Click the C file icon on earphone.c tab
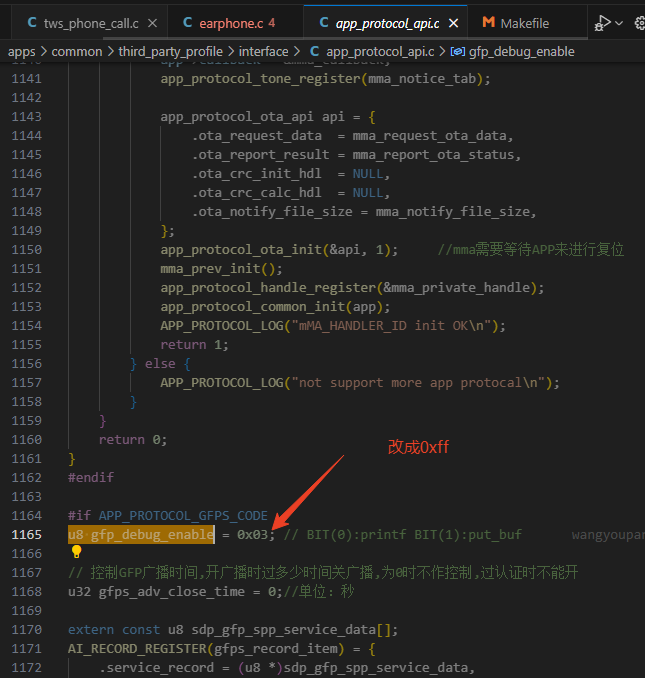 (x=188, y=22)
